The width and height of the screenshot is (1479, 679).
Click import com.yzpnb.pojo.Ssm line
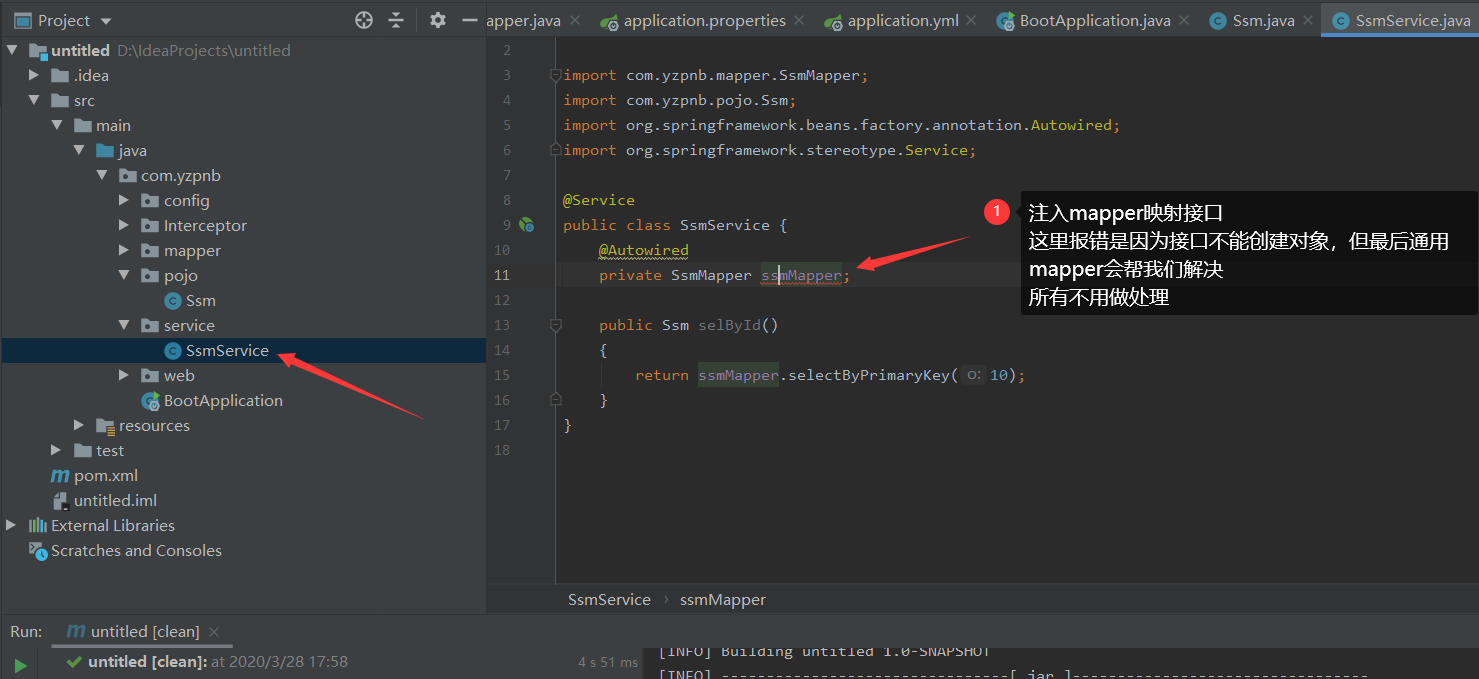pos(679,100)
